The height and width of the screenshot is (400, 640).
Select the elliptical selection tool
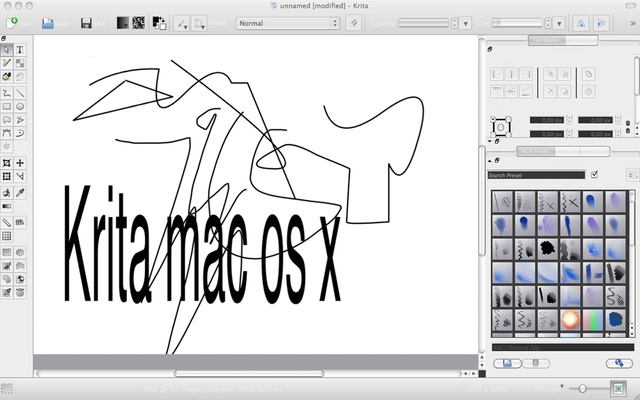20,253
